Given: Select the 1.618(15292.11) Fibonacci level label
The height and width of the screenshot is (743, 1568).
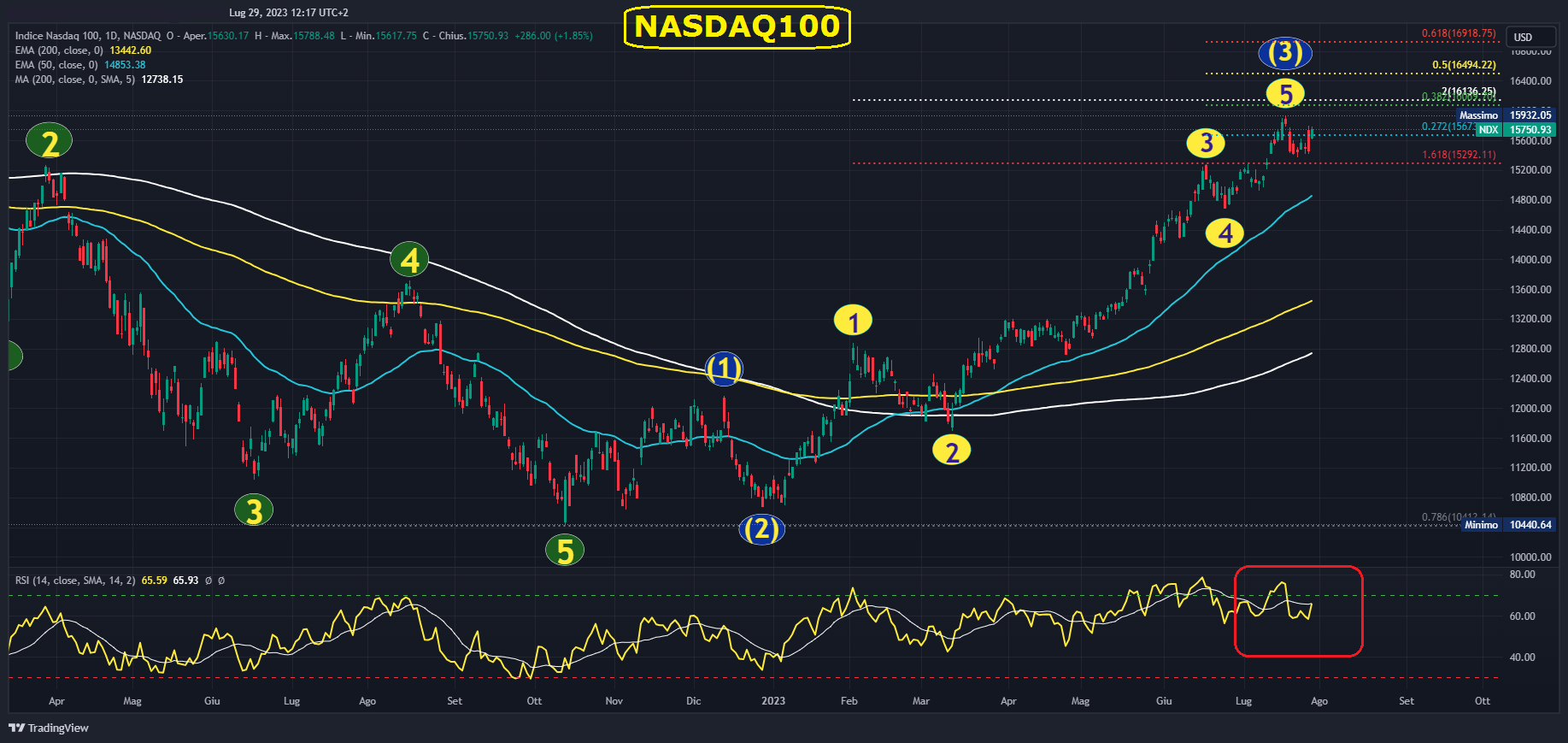Looking at the screenshot, I should 1459,155.
